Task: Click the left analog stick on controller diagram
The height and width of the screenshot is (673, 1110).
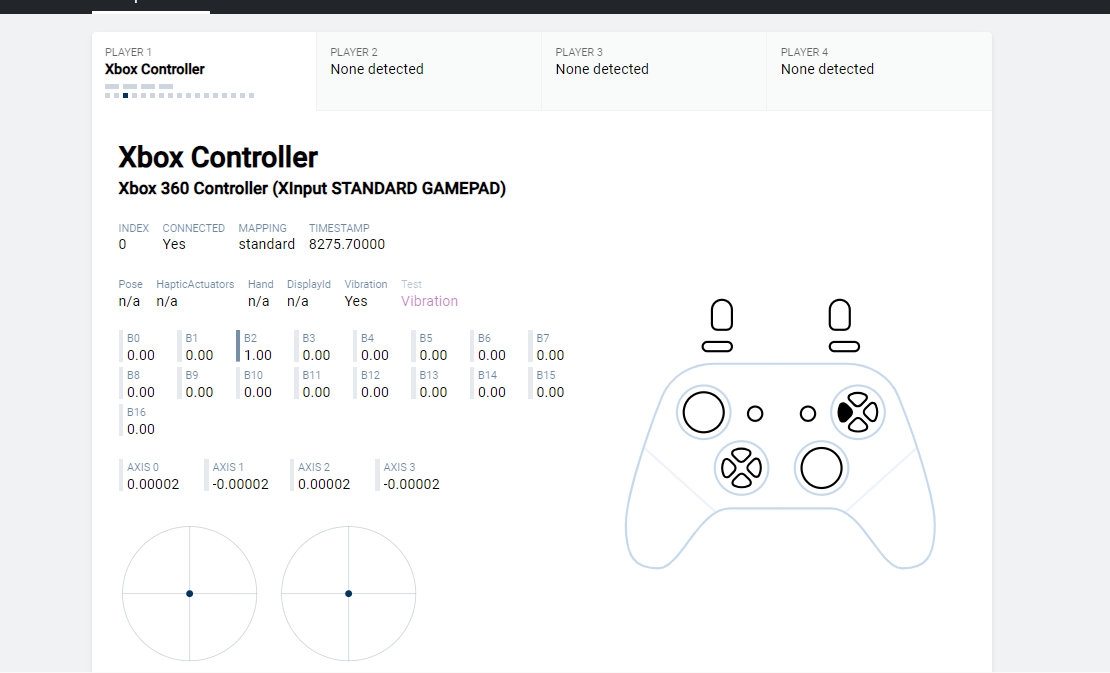Action: 704,411
